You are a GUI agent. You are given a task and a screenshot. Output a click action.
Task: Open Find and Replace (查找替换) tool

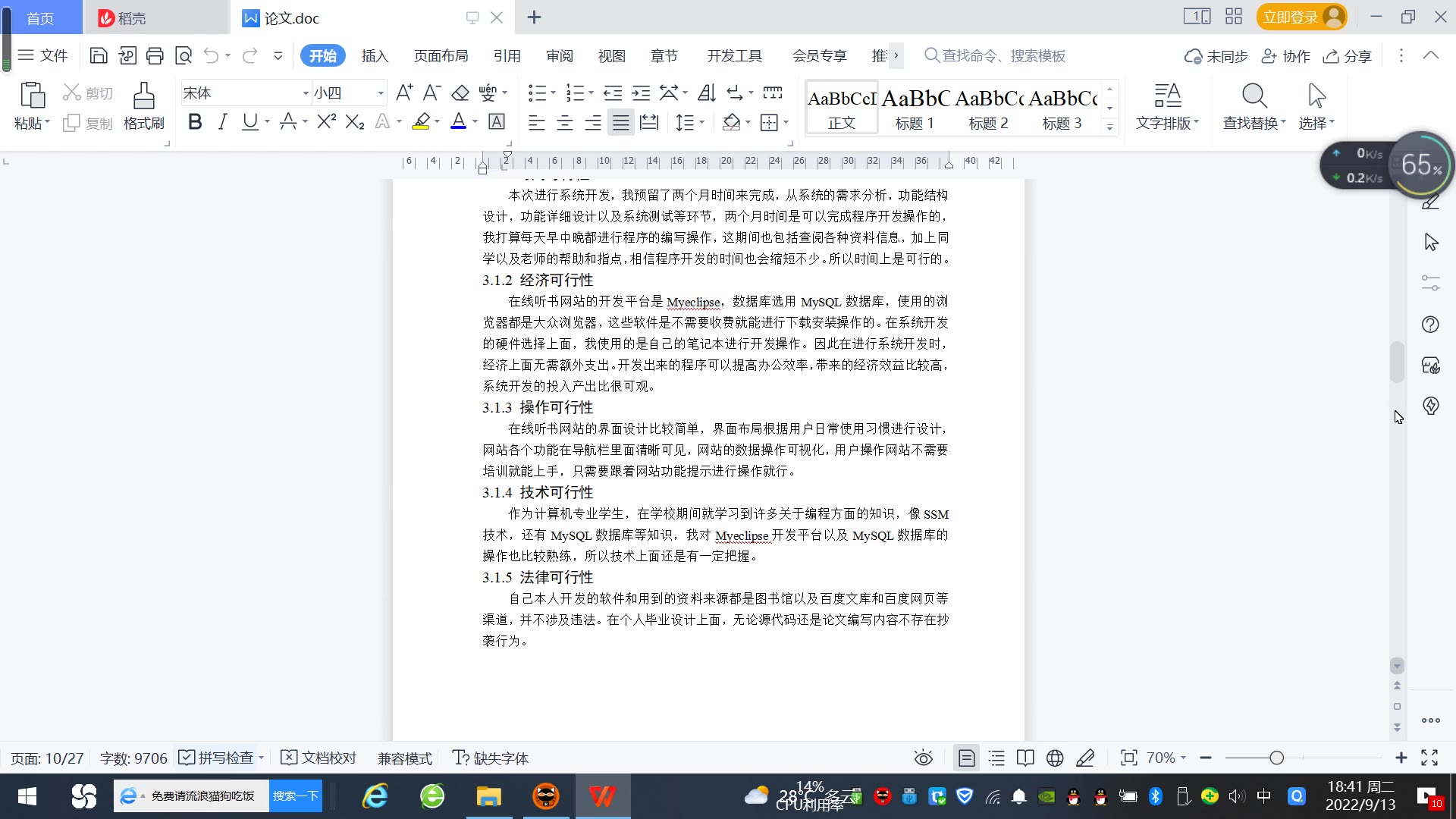point(1254,106)
